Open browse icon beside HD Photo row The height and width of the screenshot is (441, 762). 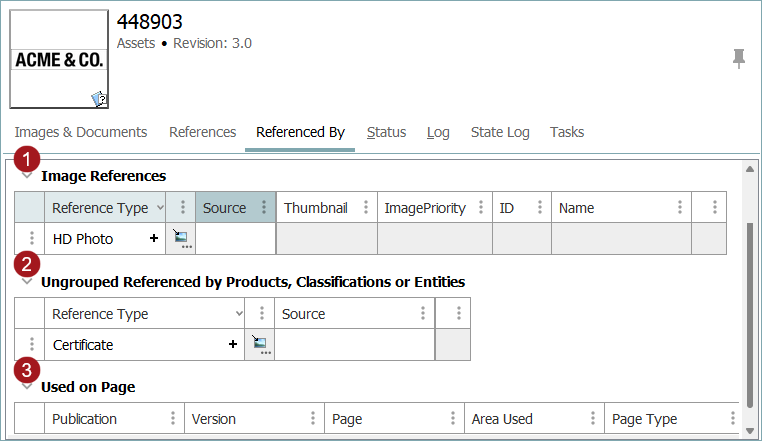coord(180,238)
